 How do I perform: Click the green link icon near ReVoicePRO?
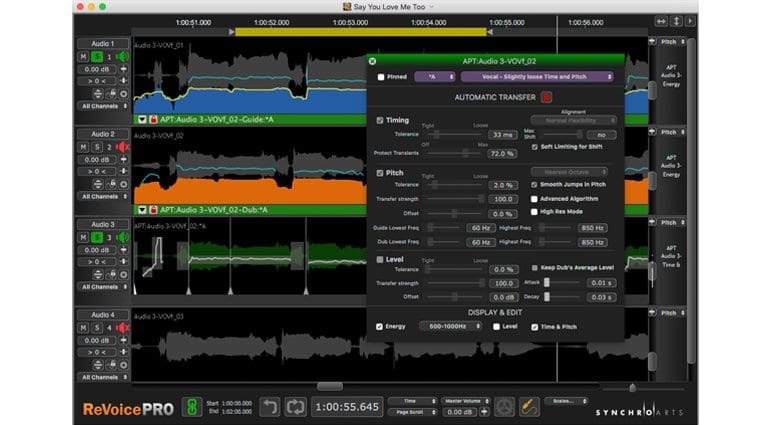(x=192, y=407)
